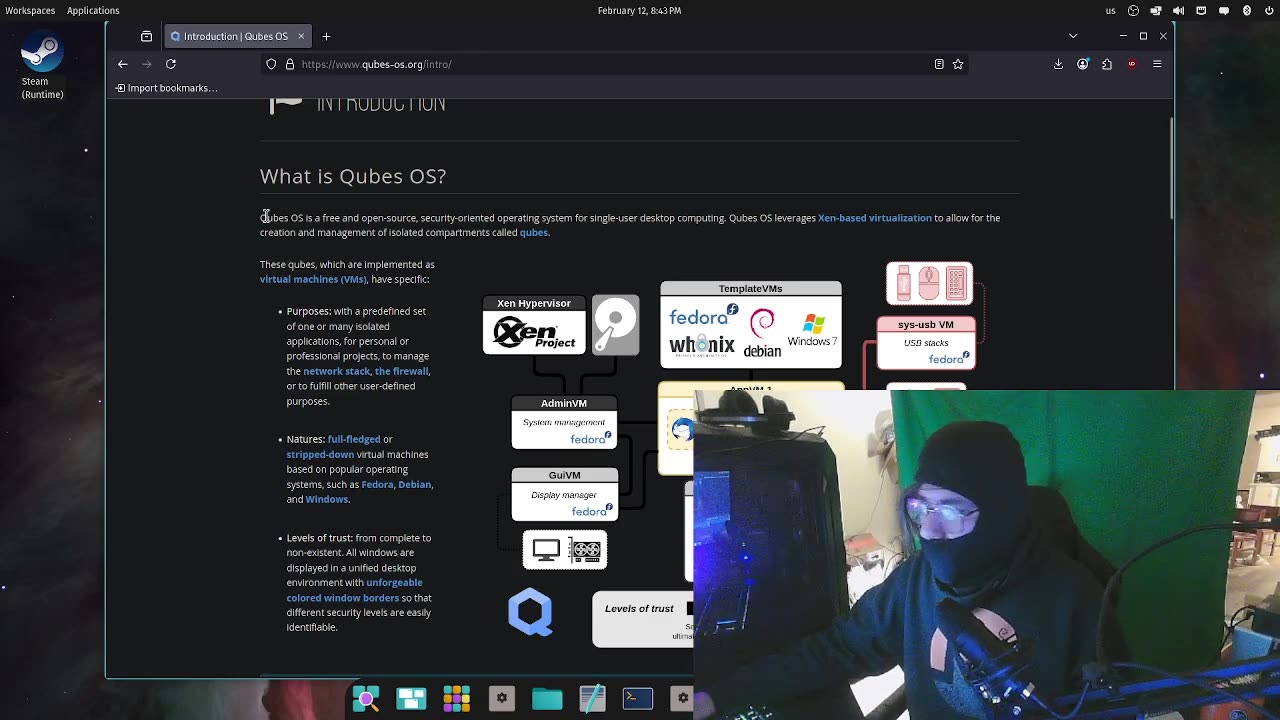Open the Firefox account menu

[x=1083, y=64]
